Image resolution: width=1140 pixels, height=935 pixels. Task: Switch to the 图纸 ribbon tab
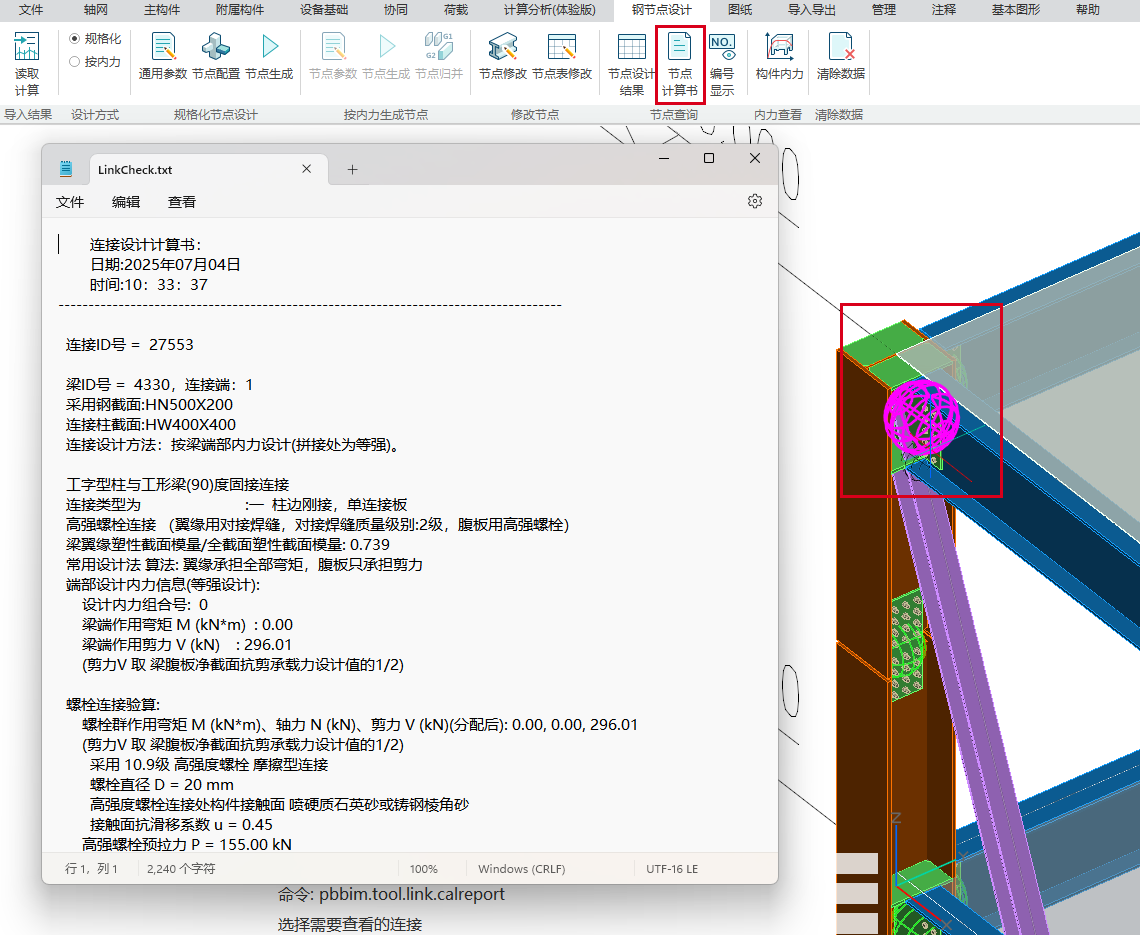click(x=740, y=10)
